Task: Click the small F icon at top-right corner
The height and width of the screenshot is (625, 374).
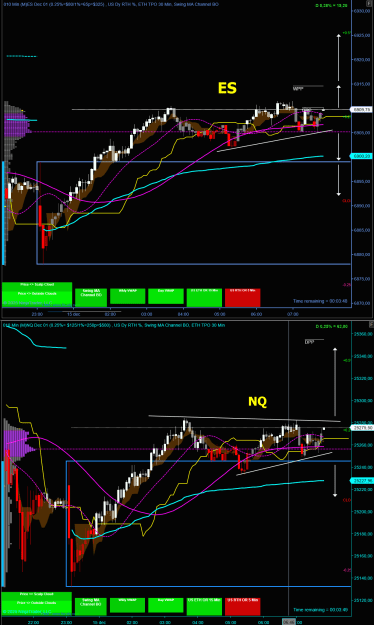Action: pyautogui.click(x=368, y=4)
